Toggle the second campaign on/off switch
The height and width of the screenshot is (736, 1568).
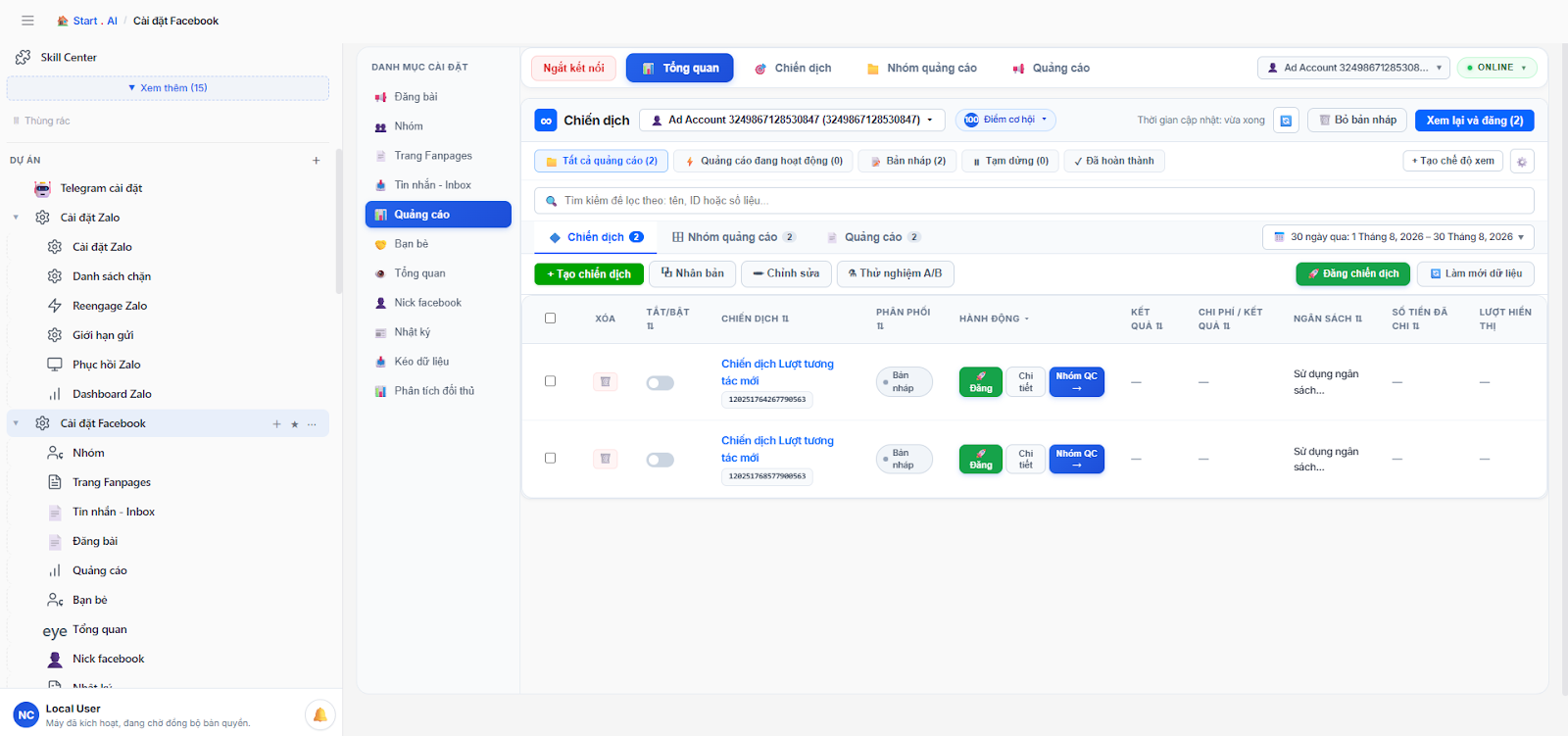[x=661, y=460]
